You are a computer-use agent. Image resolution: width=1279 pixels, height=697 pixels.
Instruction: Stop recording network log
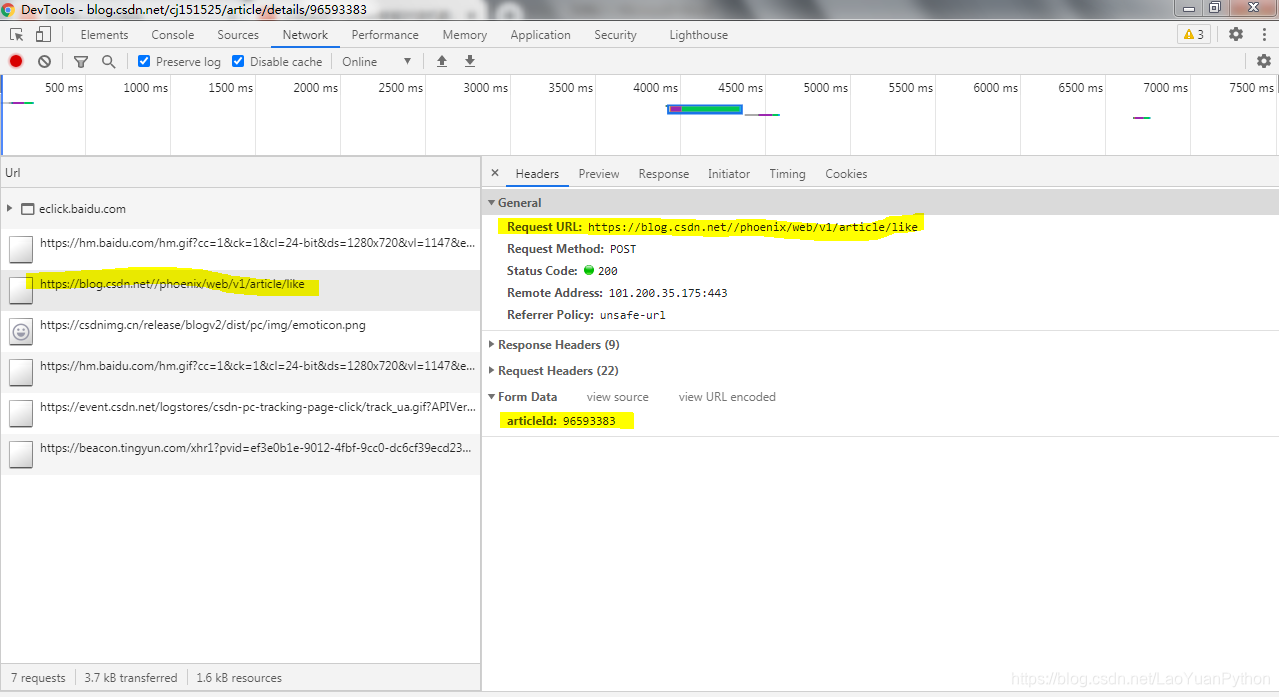[16, 61]
